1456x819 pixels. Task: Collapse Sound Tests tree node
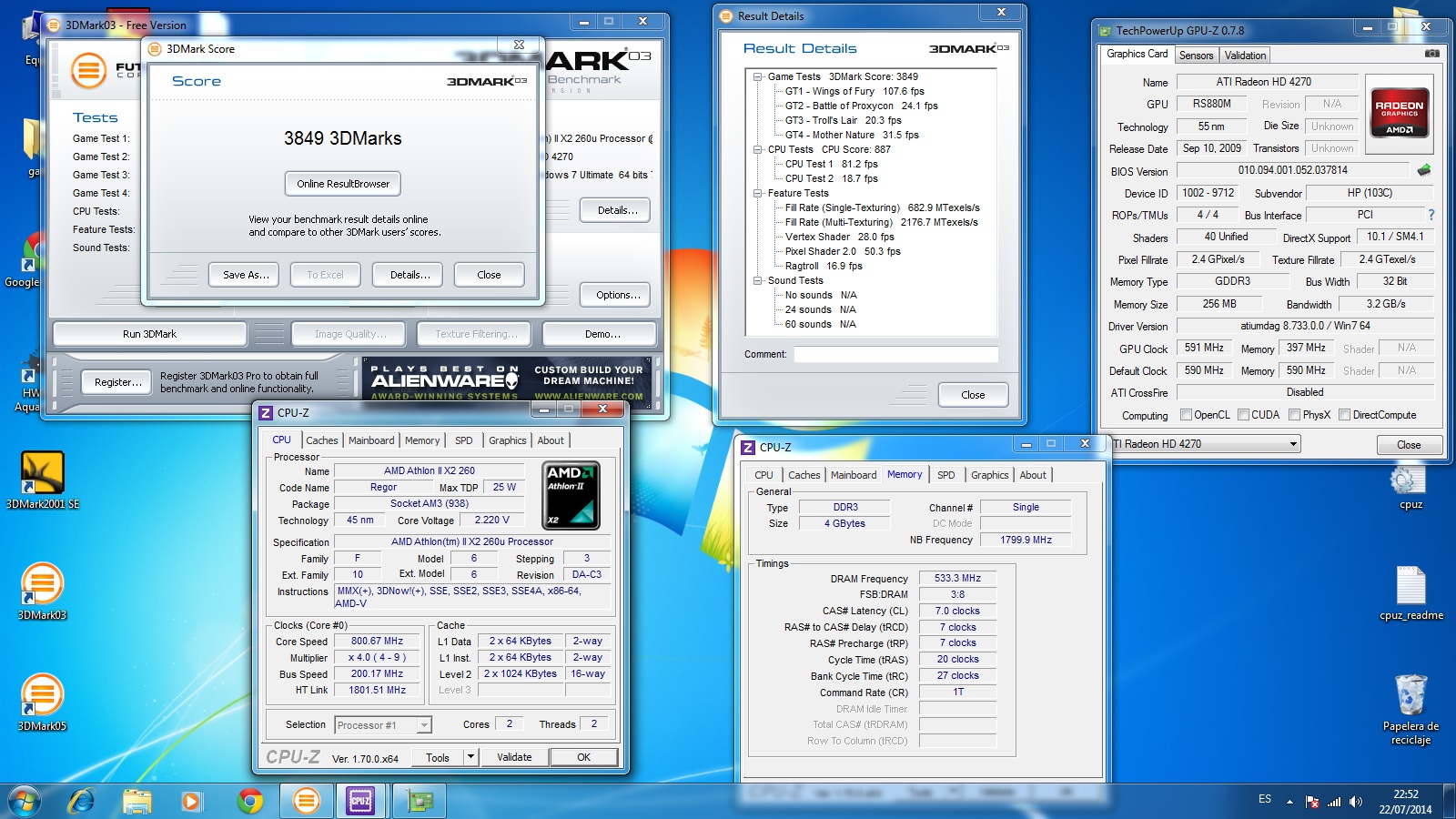click(x=757, y=280)
